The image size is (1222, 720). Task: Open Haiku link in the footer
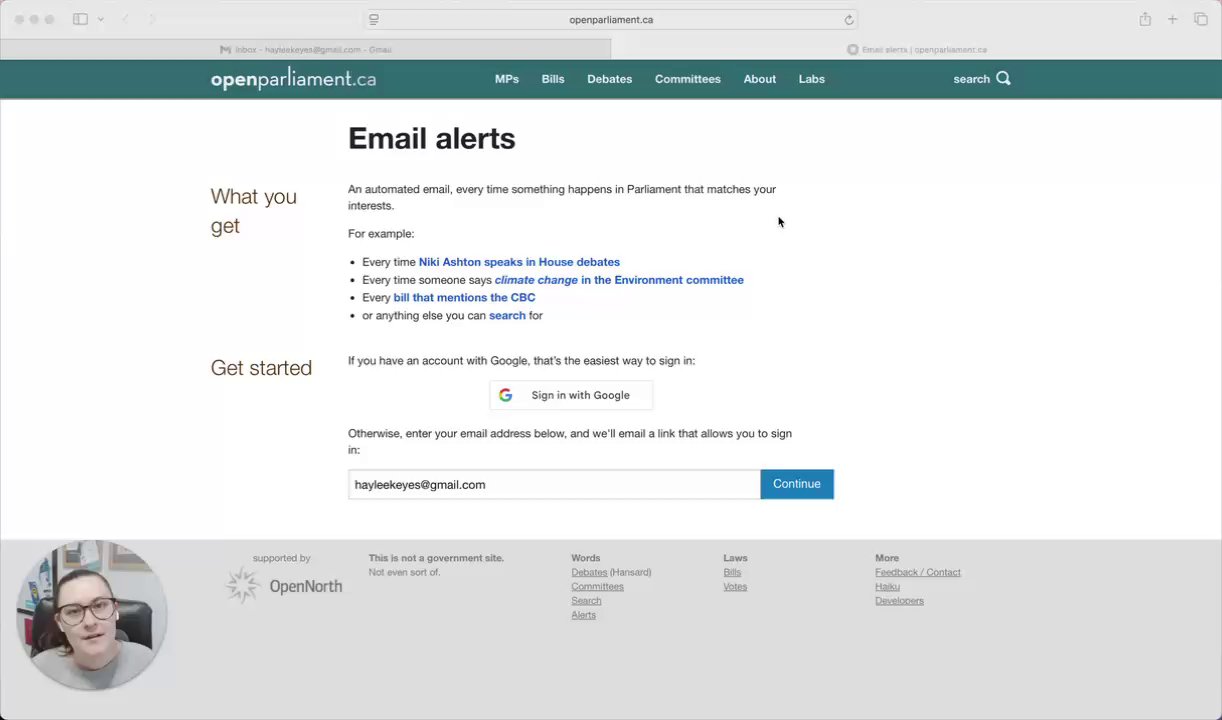pyautogui.click(x=887, y=586)
